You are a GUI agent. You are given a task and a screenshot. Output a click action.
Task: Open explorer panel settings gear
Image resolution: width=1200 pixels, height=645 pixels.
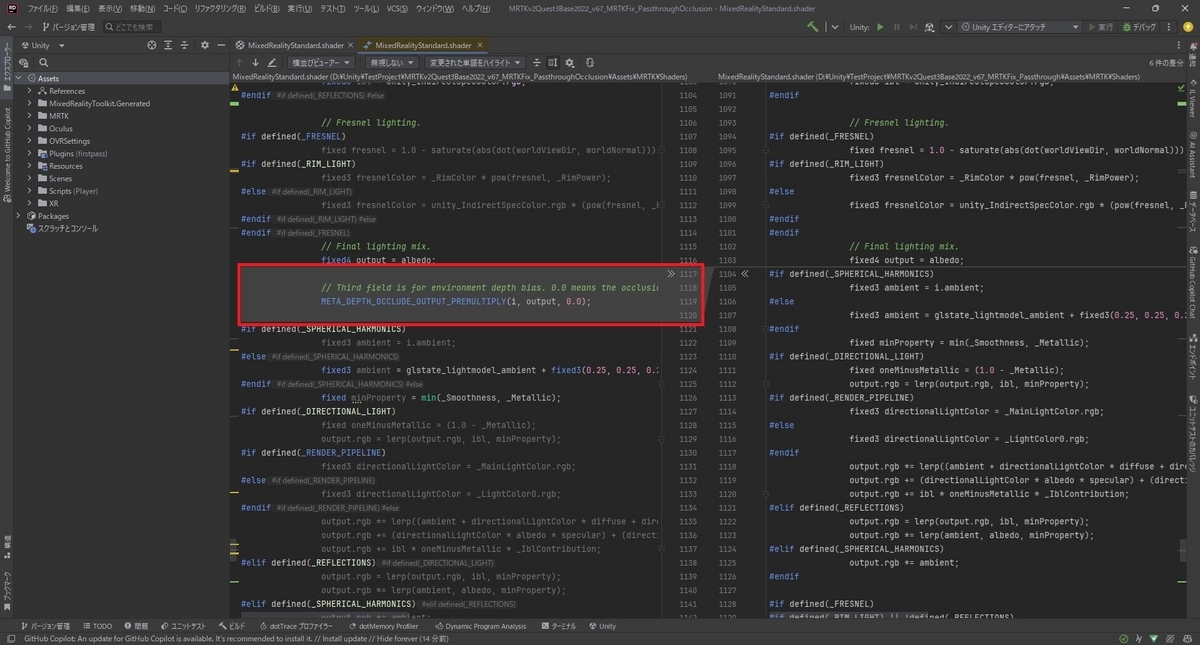point(205,45)
